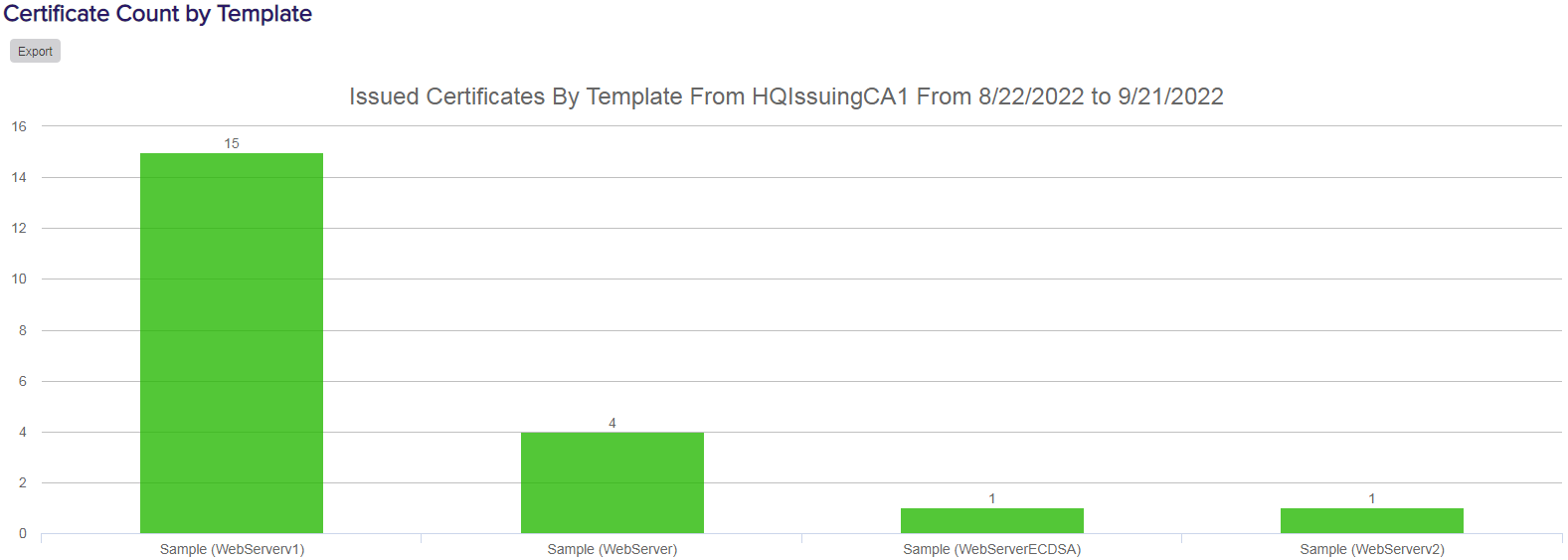Image resolution: width=1568 pixels, height=560 pixels.
Task: Click the 12 tick on the vertical axis
Action: pos(19,228)
